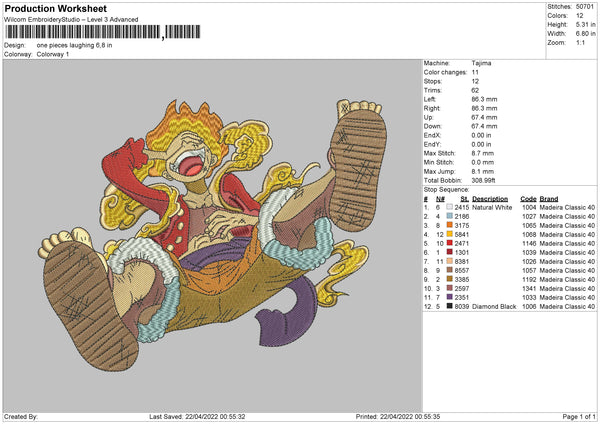Select the red swatch for code 1146

(449, 243)
